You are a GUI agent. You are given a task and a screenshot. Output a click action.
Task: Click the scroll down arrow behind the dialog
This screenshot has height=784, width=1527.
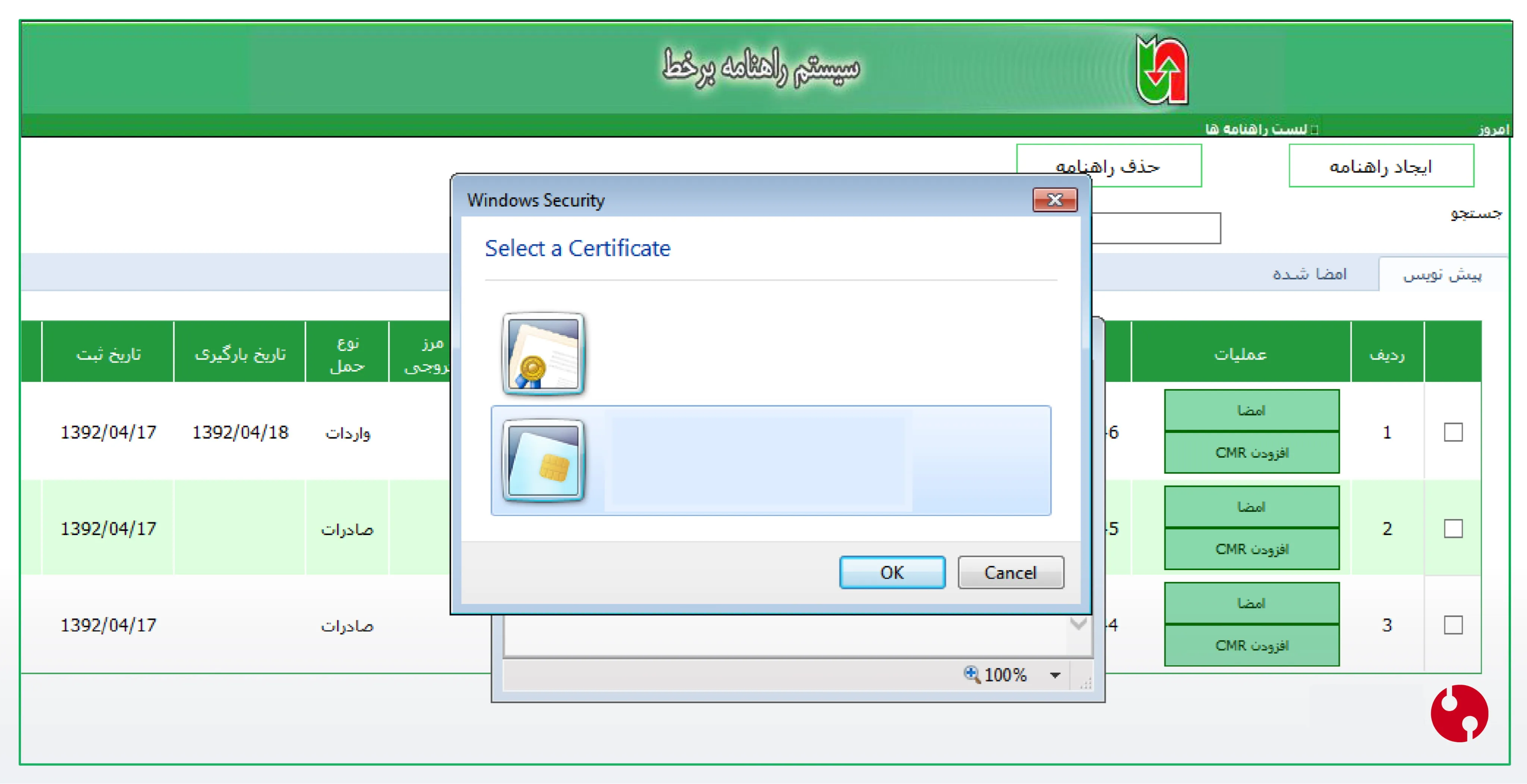(1078, 623)
